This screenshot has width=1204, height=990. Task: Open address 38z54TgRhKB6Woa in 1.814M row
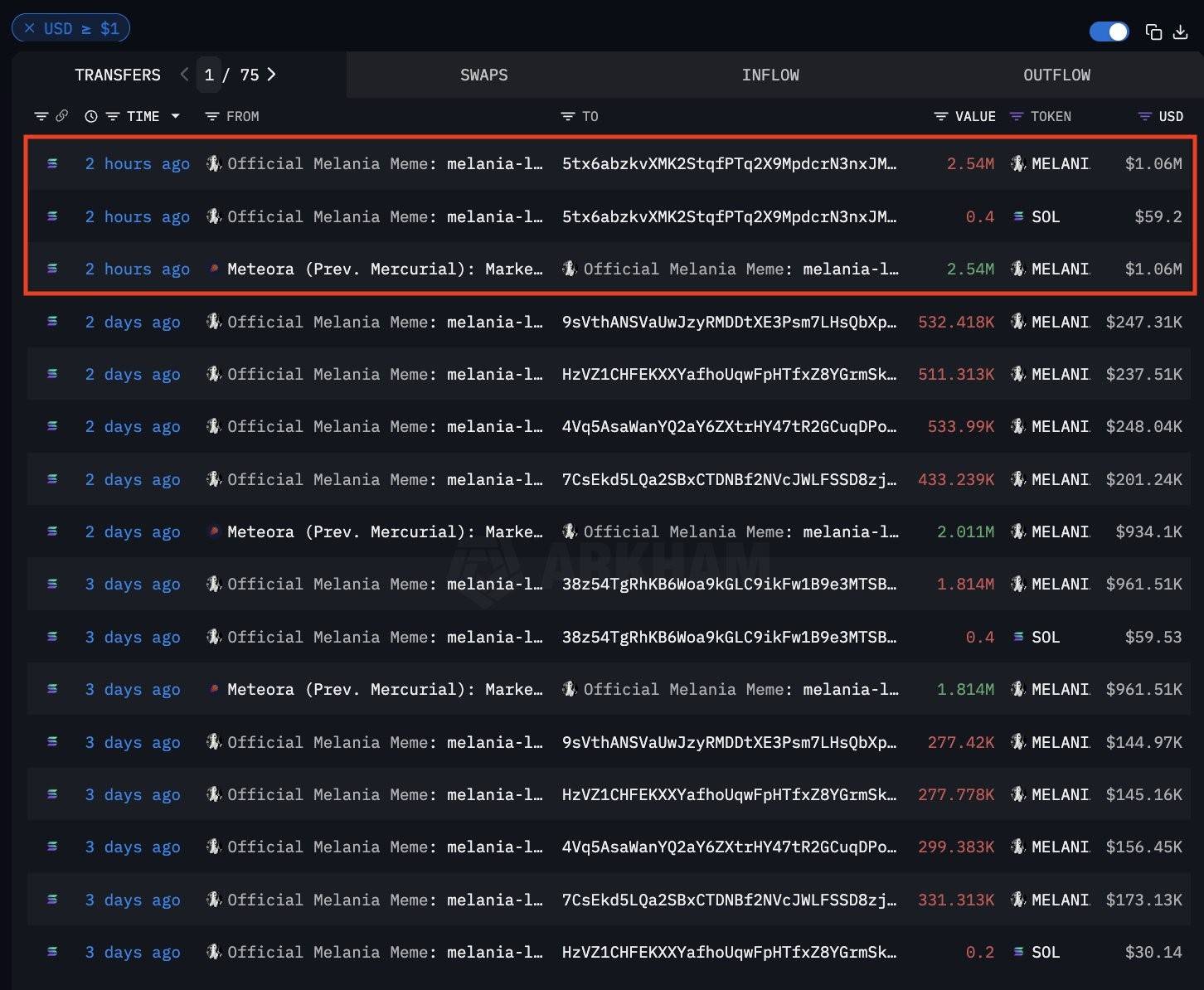[729, 584]
